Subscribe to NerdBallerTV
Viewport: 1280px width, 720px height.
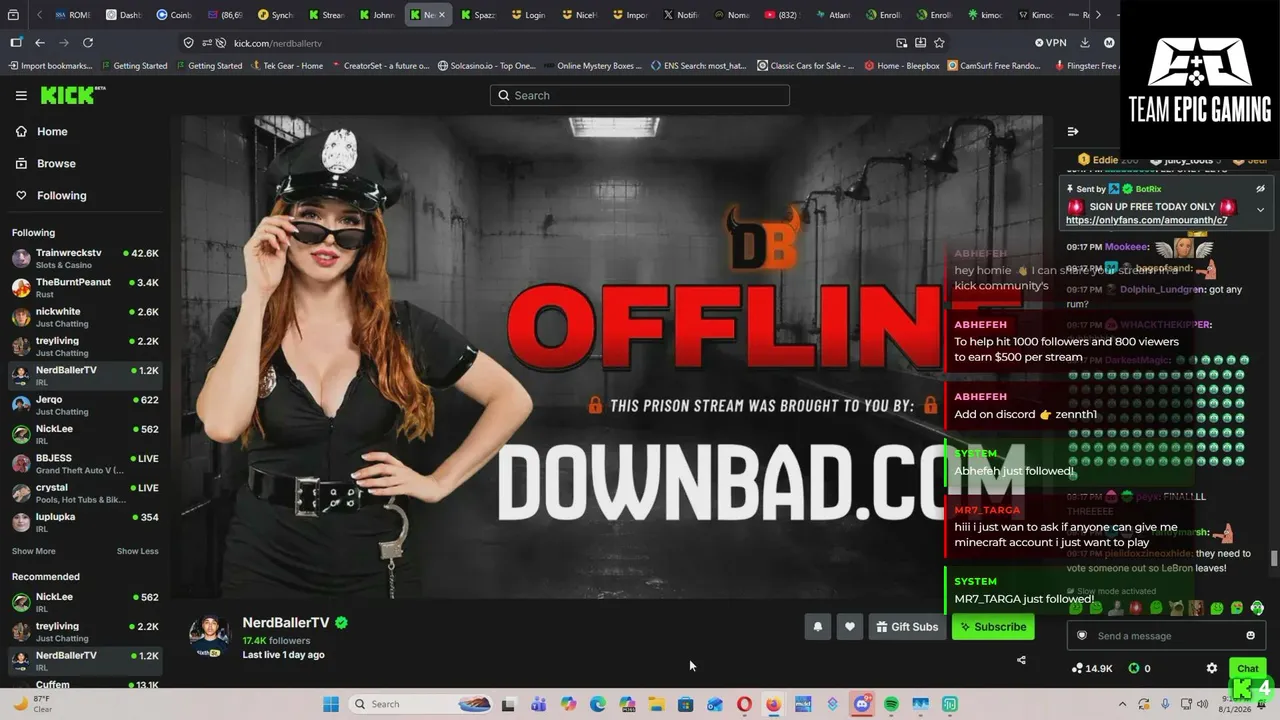click(993, 627)
